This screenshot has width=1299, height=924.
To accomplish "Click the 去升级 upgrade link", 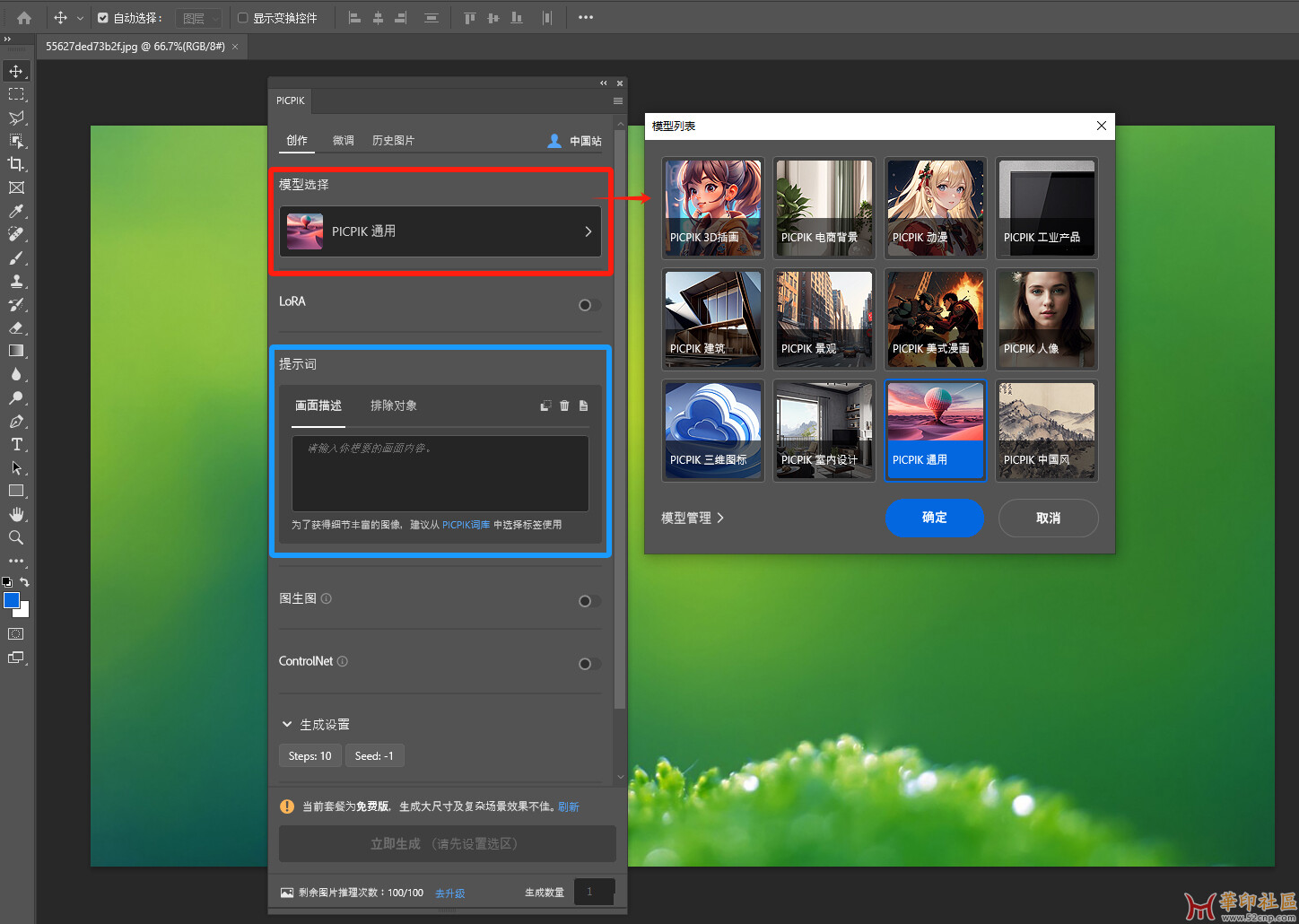I will 450,893.
